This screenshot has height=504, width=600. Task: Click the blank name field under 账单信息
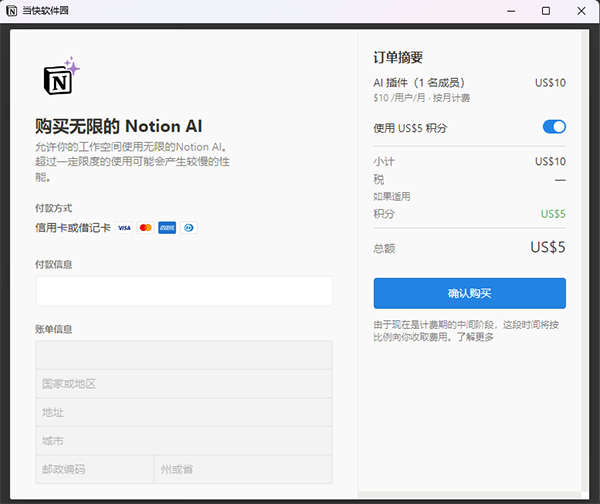(x=184, y=355)
